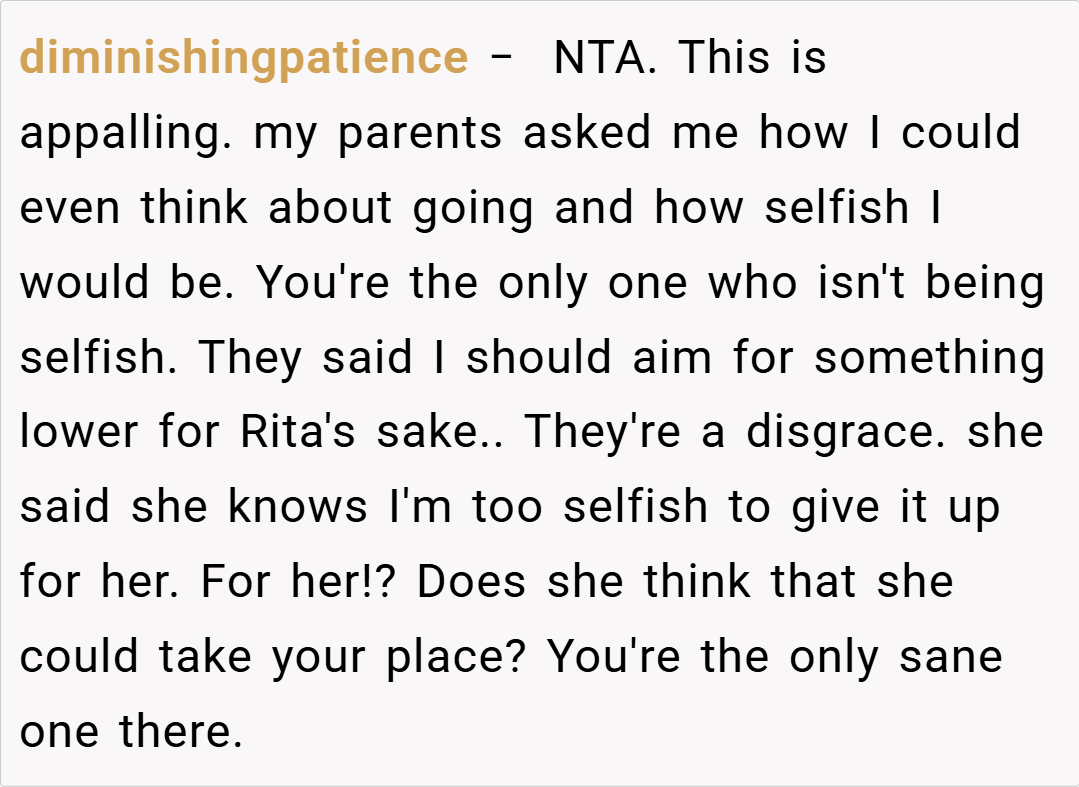The width and height of the screenshot is (1079, 787).
Task: Click the phrase 'give it up'
Action: point(895,507)
